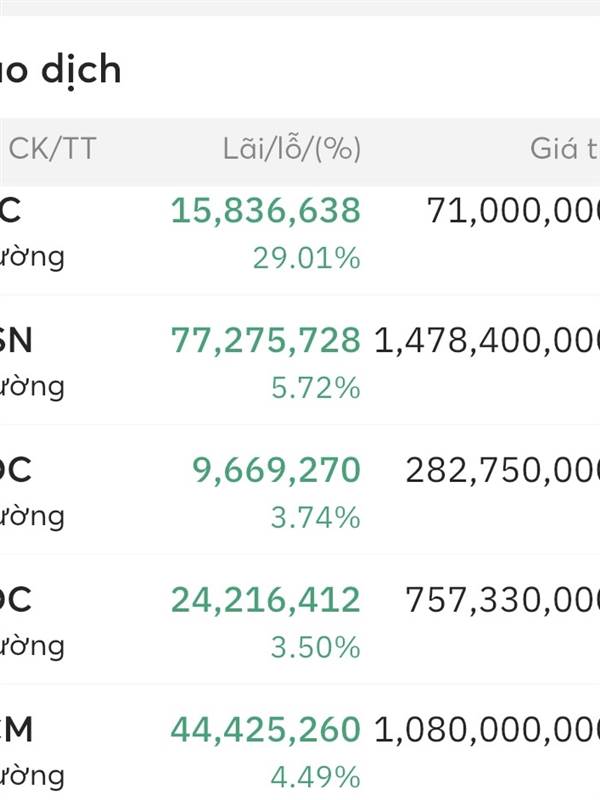Tap the "Giá t" column header
This screenshot has height=800, width=600.
pyautogui.click(x=565, y=150)
